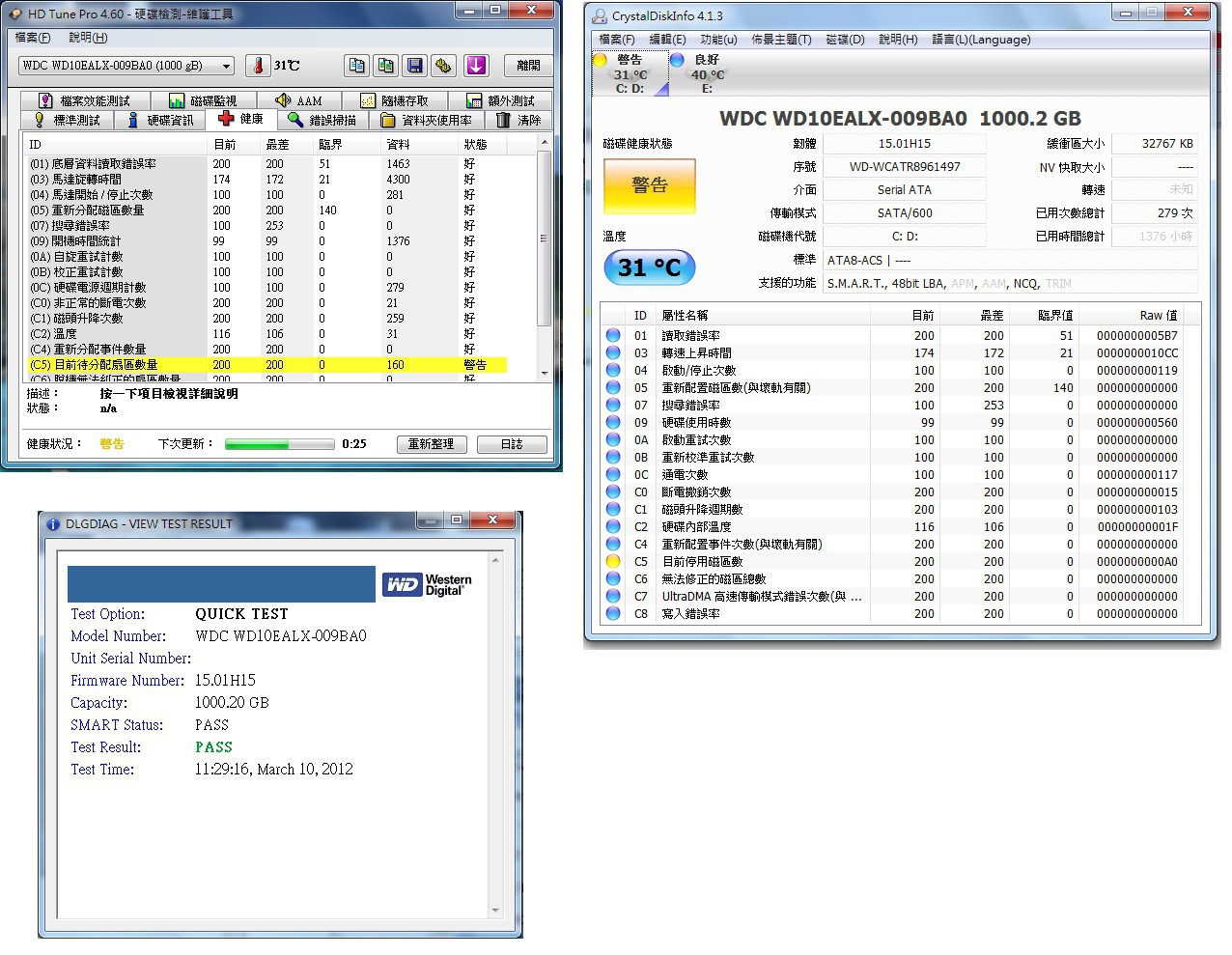The image size is (1232, 955).
Task: Select the 硬碟使用時數 row in CrystalDiskInfo
Action: 893,422
